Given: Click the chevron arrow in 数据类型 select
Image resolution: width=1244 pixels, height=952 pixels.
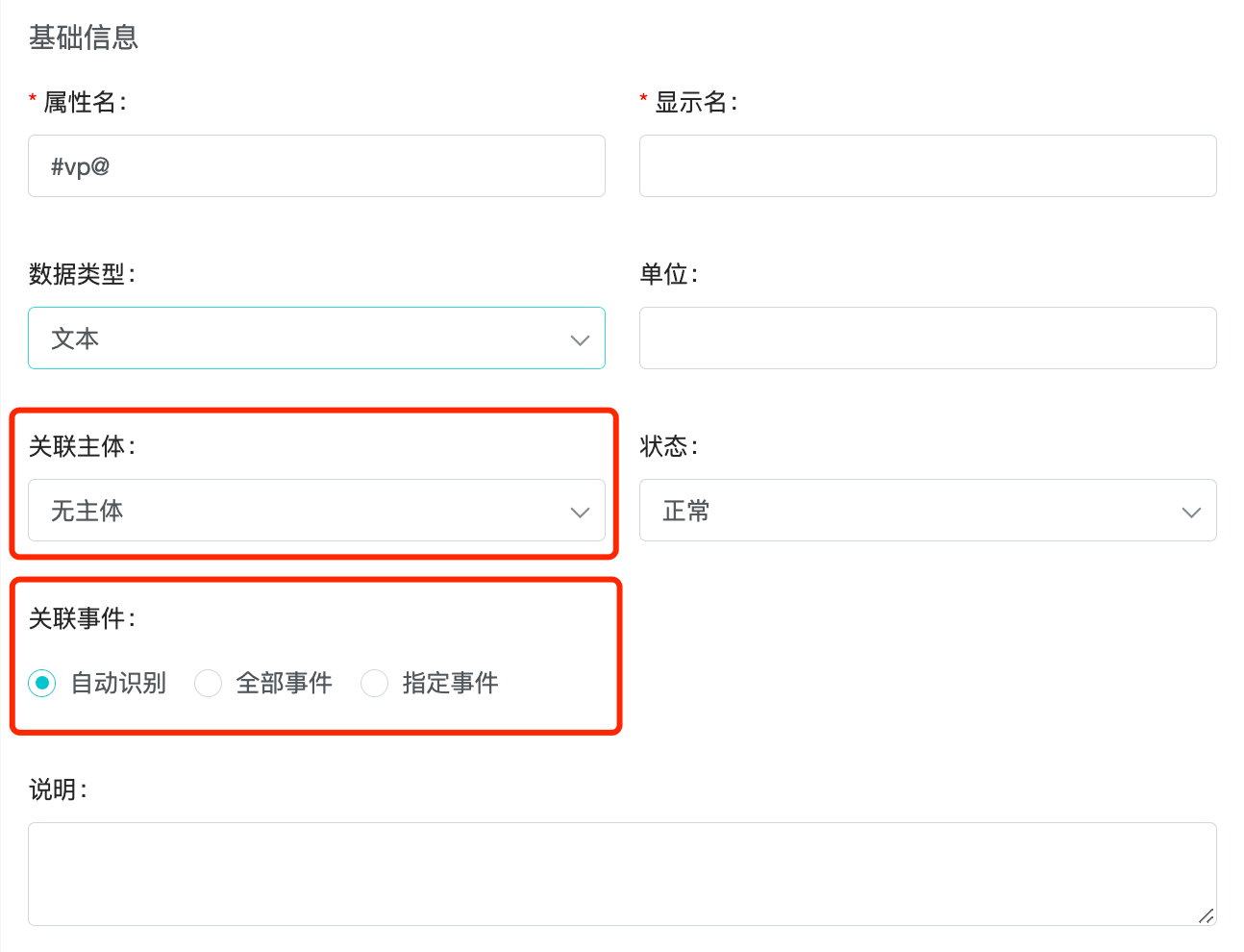Looking at the screenshot, I should click(580, 340).
